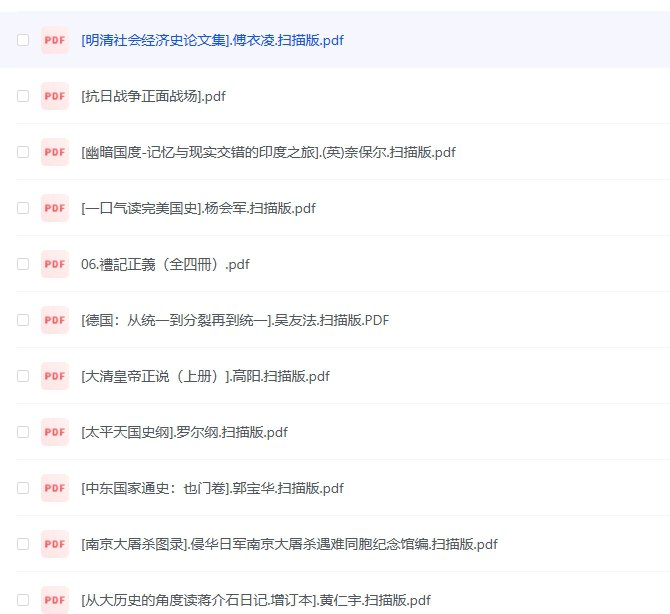Click PDF icon beside 南京大屠杀图录
The image size is (670, 614).
[55, 544]
